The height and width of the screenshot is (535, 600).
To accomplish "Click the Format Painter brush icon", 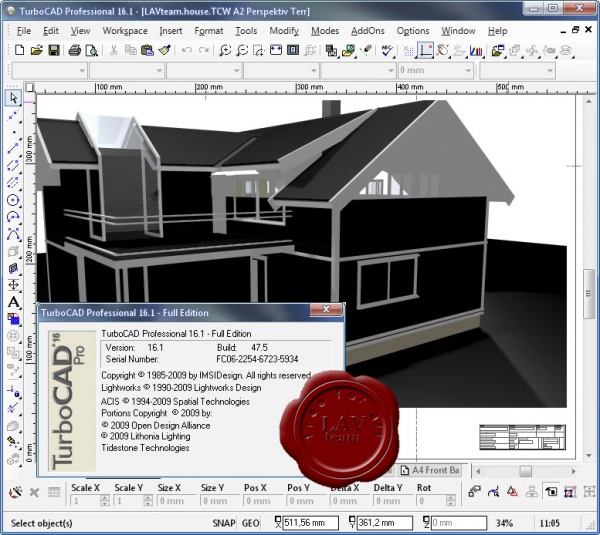I will pos(165,50).
